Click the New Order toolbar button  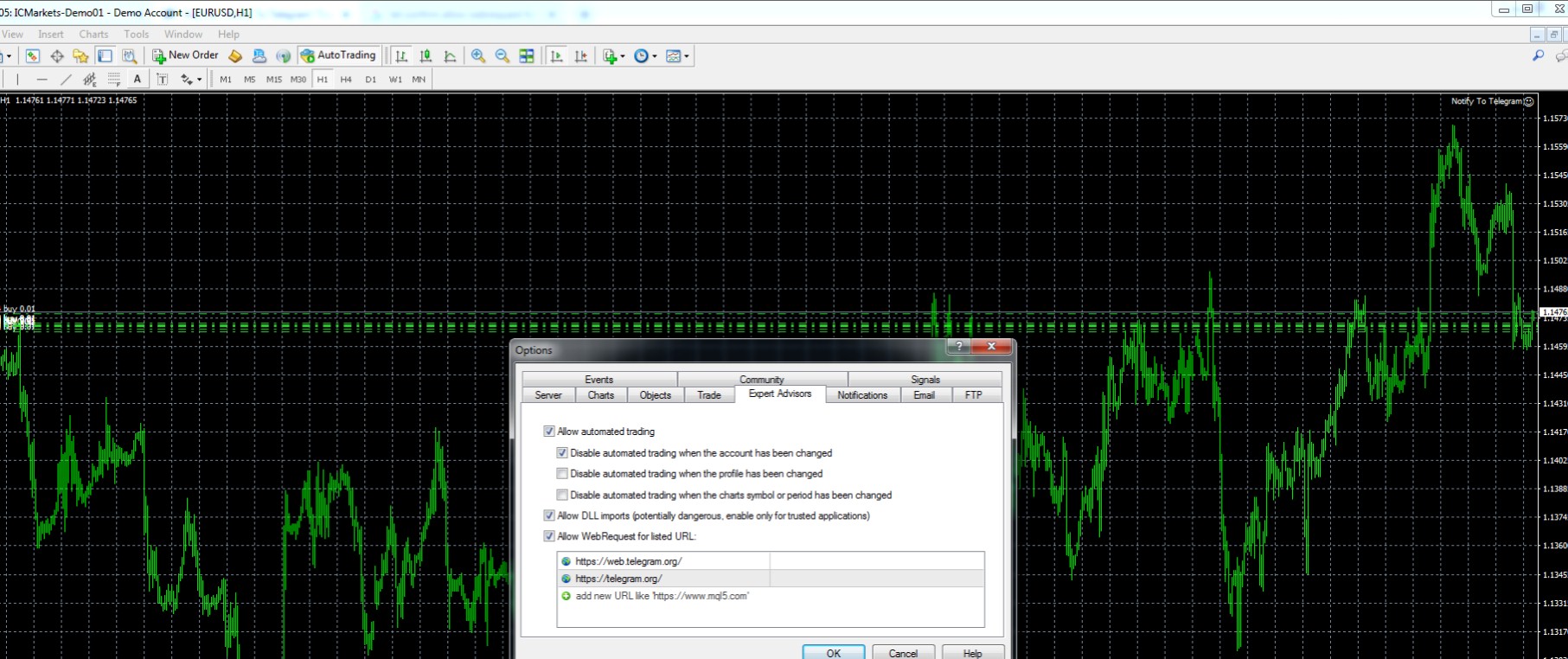pos(185,55)
